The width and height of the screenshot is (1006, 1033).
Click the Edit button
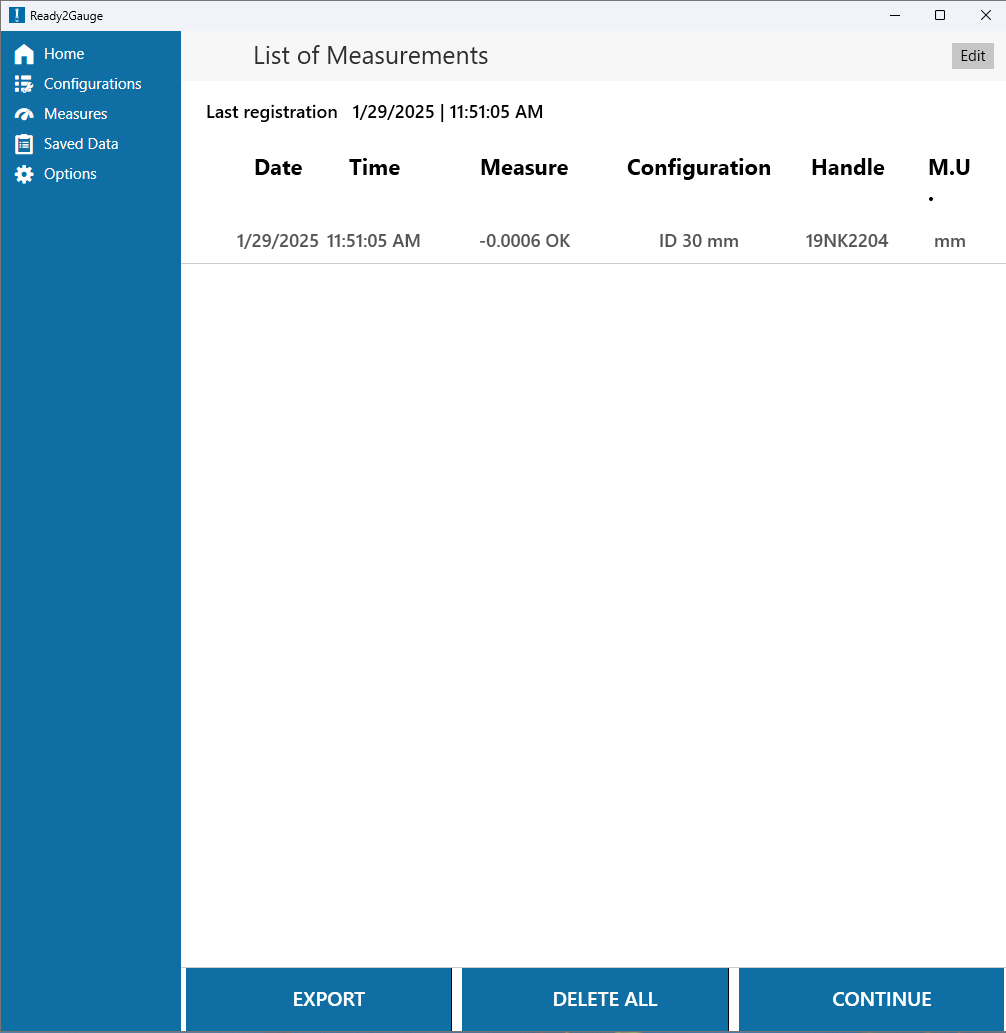point(972,56)
